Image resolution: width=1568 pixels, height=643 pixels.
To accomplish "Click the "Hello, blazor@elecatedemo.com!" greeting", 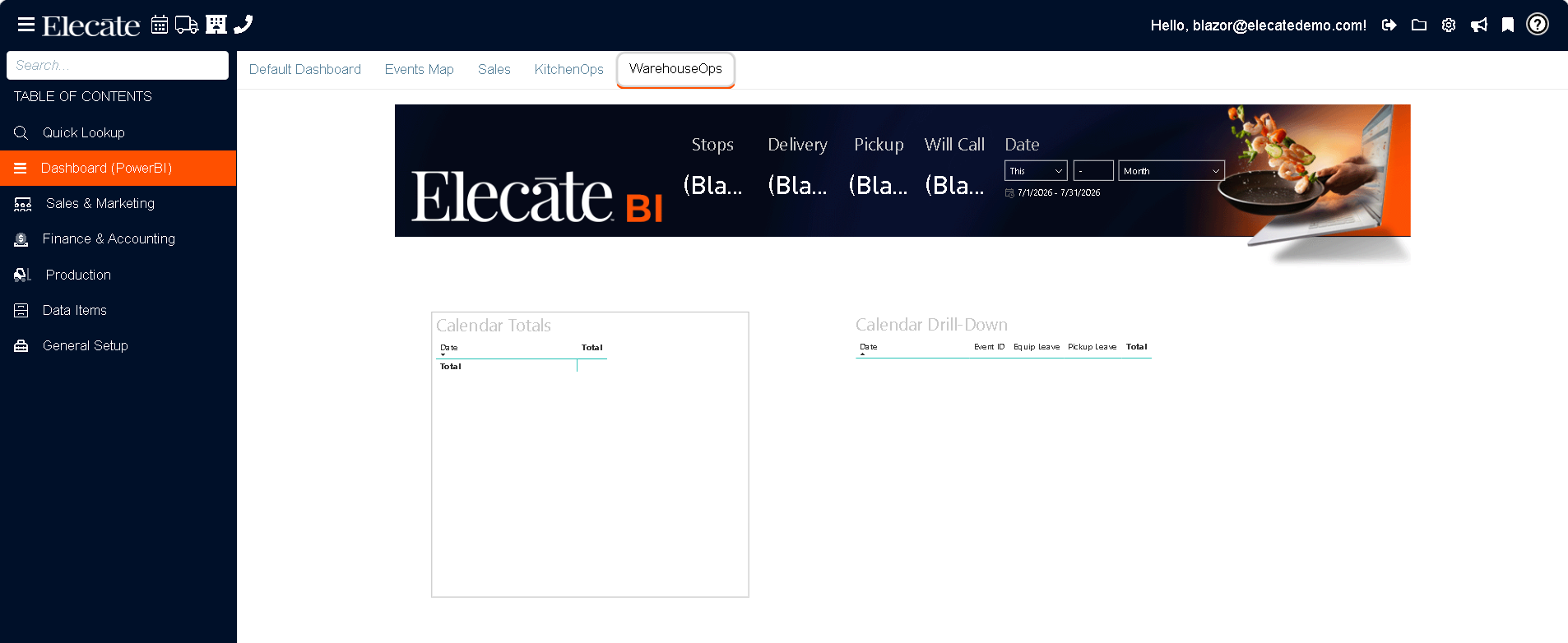I will (1259, 25).
